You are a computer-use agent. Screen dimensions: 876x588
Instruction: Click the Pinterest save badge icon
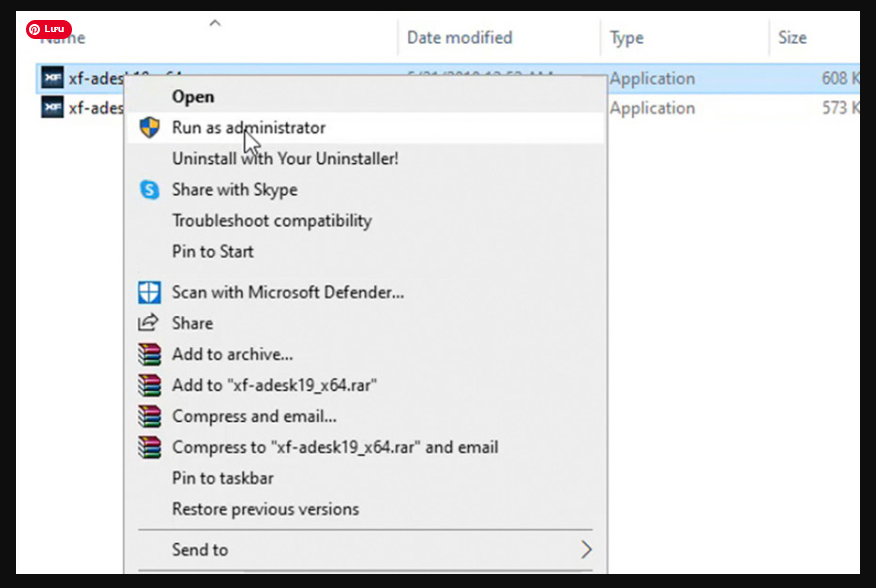(48, 30)
